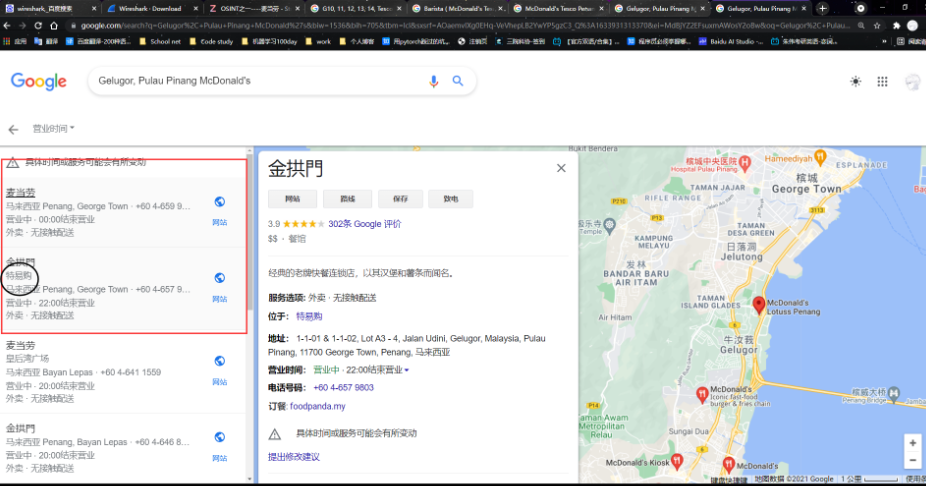This screenshot has height=486, width=926.
Task: Select the 极乐寺 temple map marker
Action: pyautogui.click(x=609, y=224)
